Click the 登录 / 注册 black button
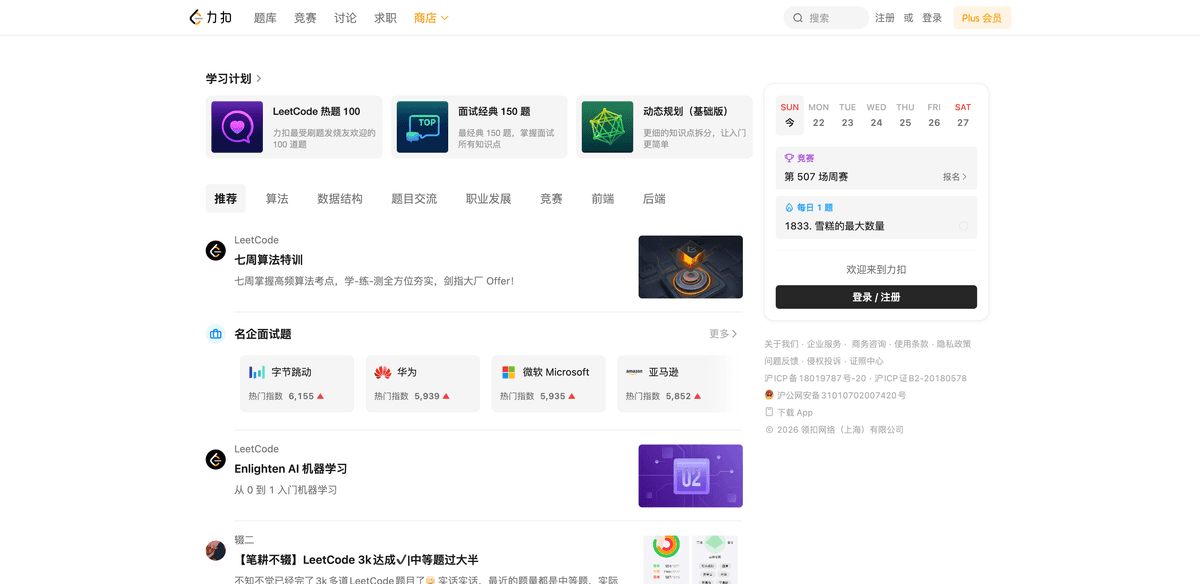This screenshot has width=1200, height=584. tap(876, 297)
